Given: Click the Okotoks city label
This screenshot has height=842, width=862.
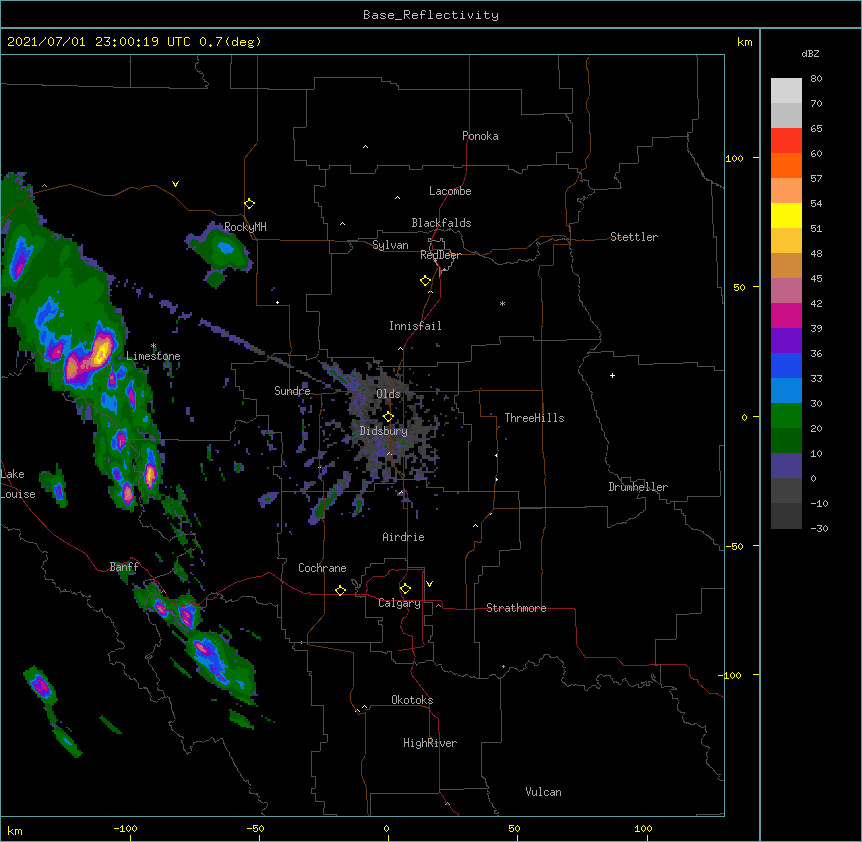Looking at the screenshot, I should [x=412, y=700].
